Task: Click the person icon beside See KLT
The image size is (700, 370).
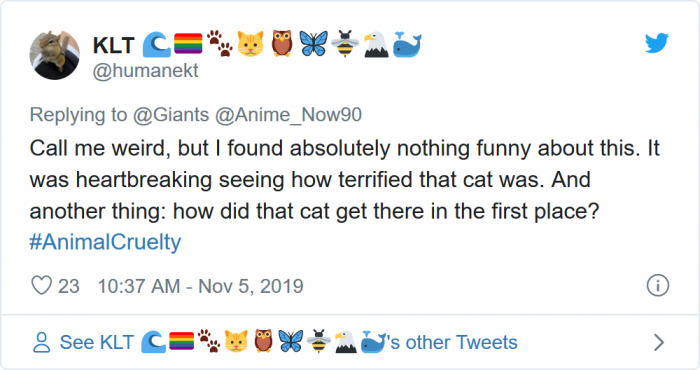Action: (x=42, y=342)
